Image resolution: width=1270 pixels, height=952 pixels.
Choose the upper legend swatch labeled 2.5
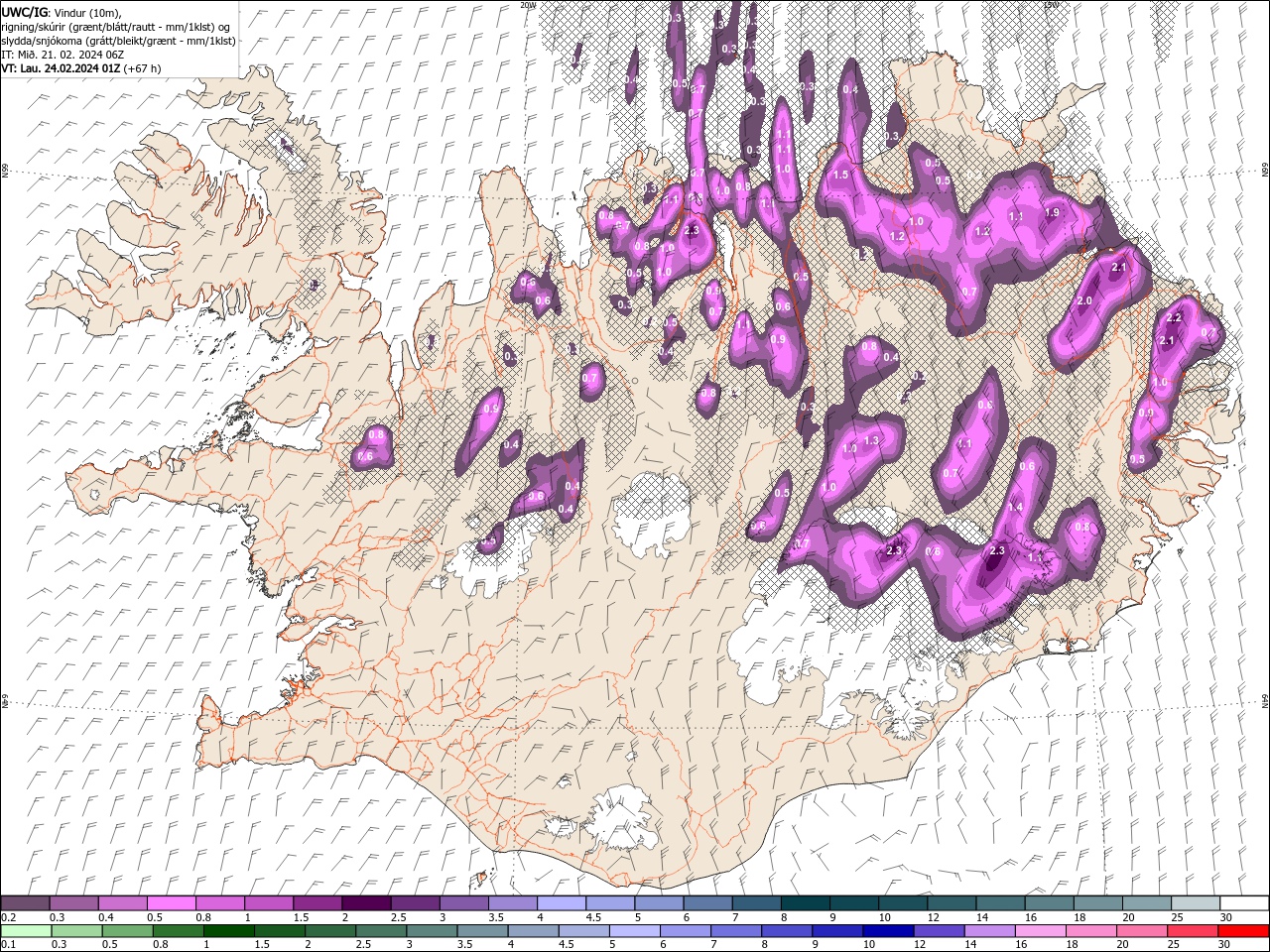tap(415, 903)
